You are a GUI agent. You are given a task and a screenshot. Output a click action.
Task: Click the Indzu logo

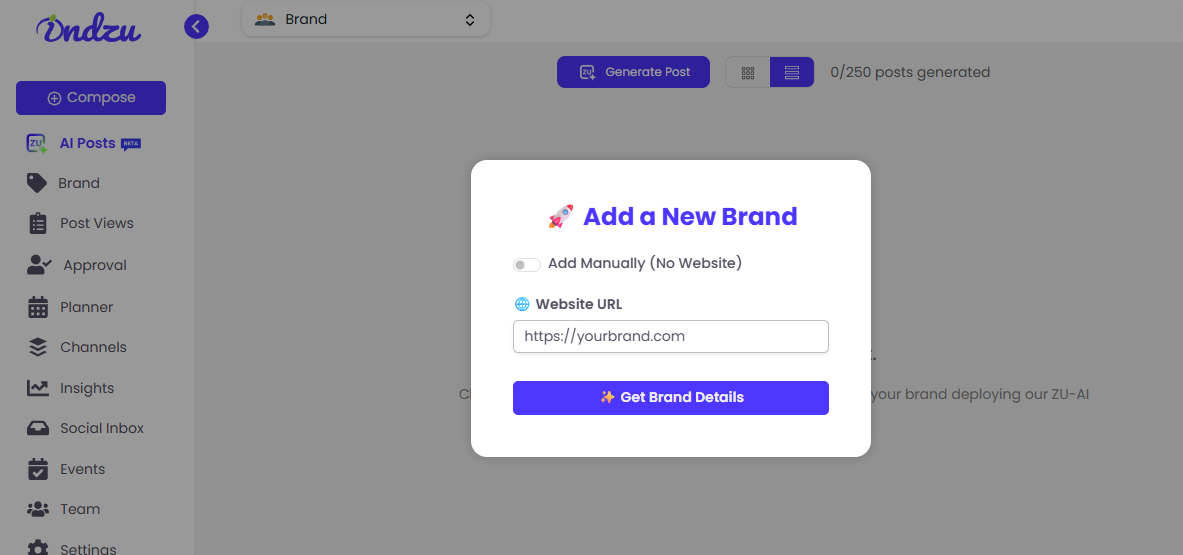[88, 28]
